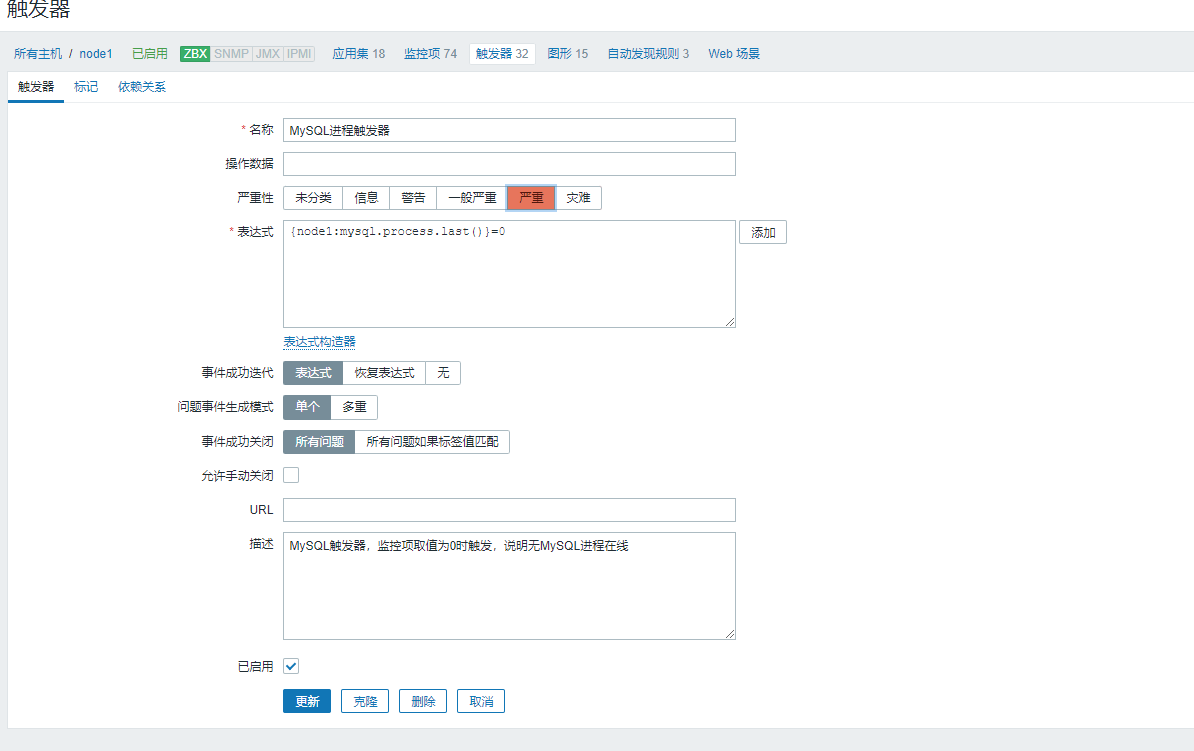Grab the 表达式 textarea resize handle
1194x751 pixels.
(x=729, y=322)
